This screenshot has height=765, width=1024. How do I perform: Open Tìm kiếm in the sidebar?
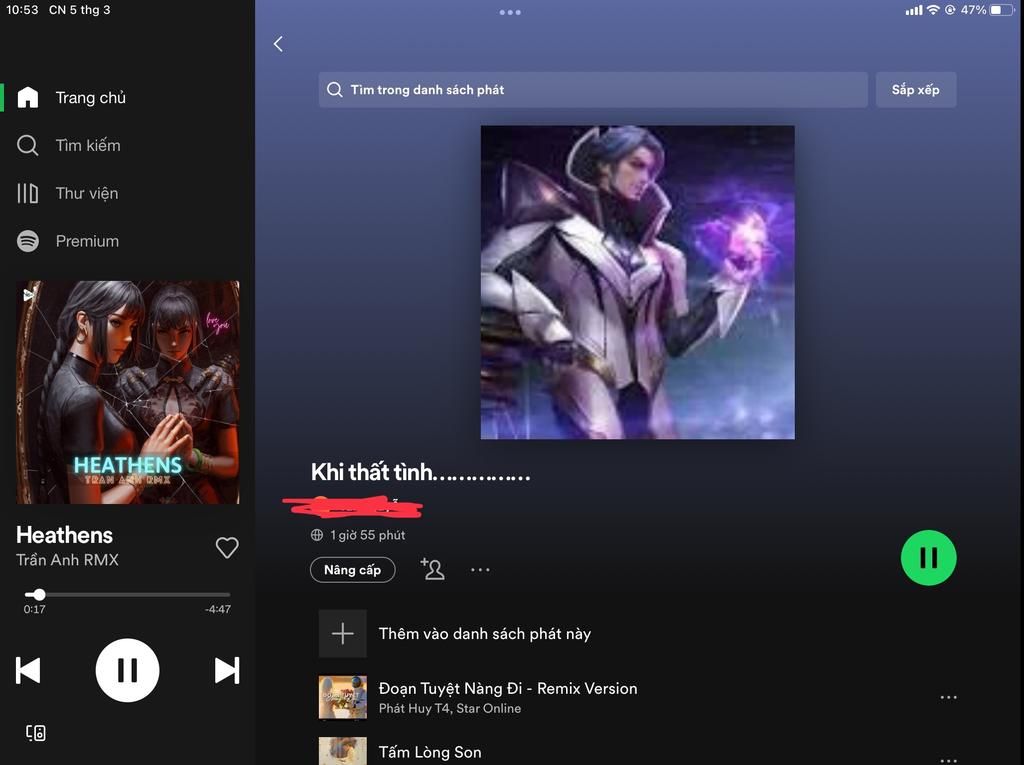tap(87, 146)
